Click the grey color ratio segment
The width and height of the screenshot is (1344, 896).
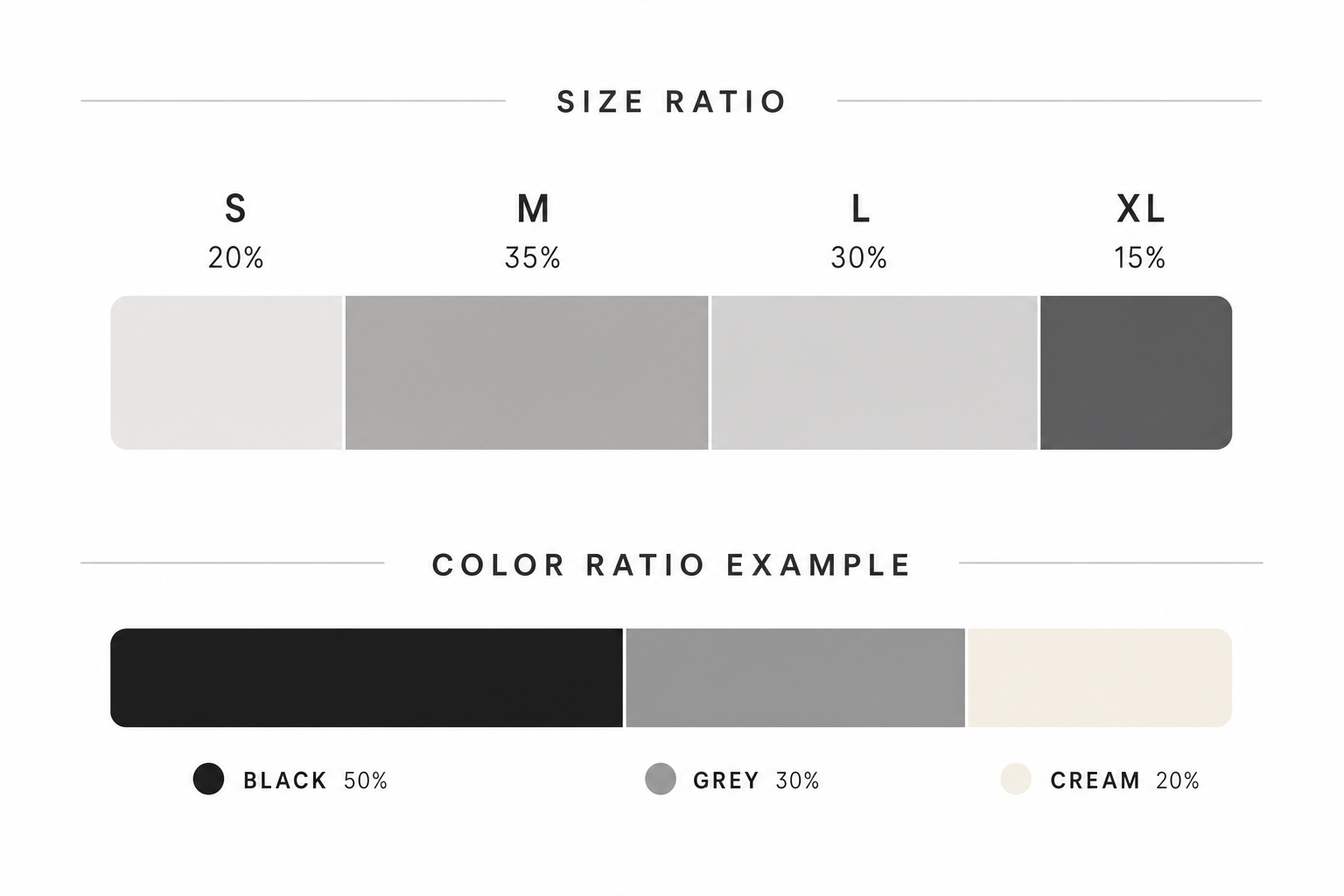point(795,677)
